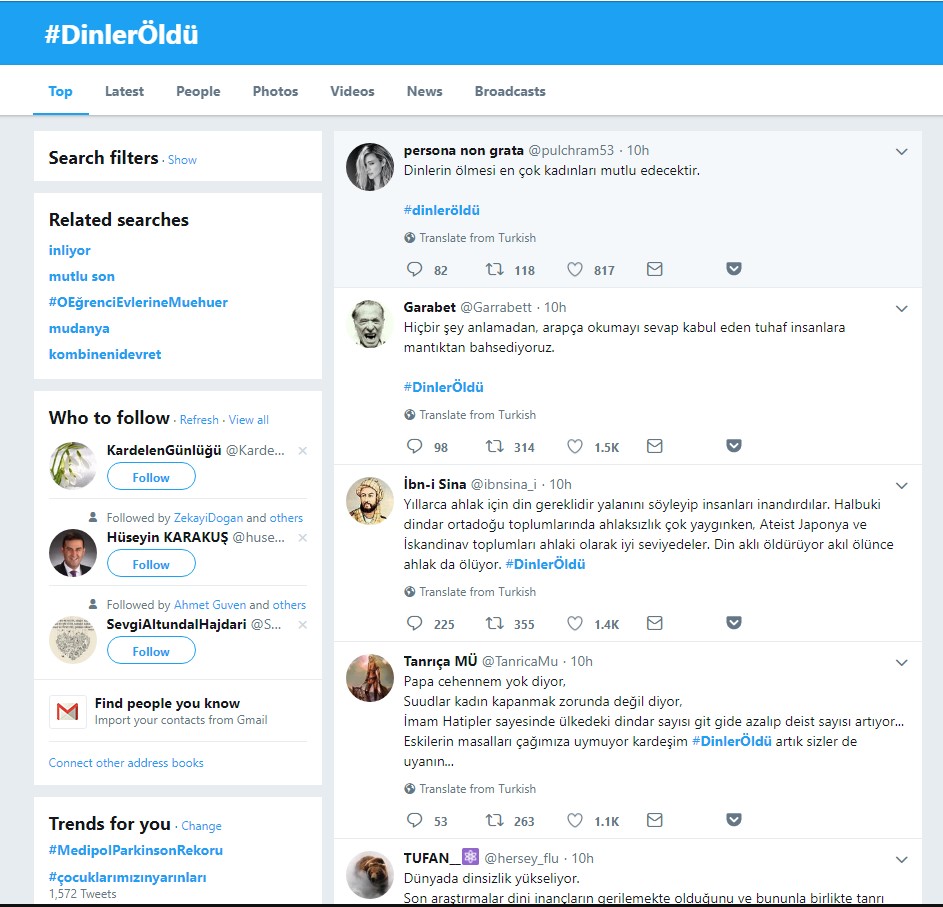This screenshot has width=943, height=907.
Task: Open Garabet's profile avatar
Action: 370,324
